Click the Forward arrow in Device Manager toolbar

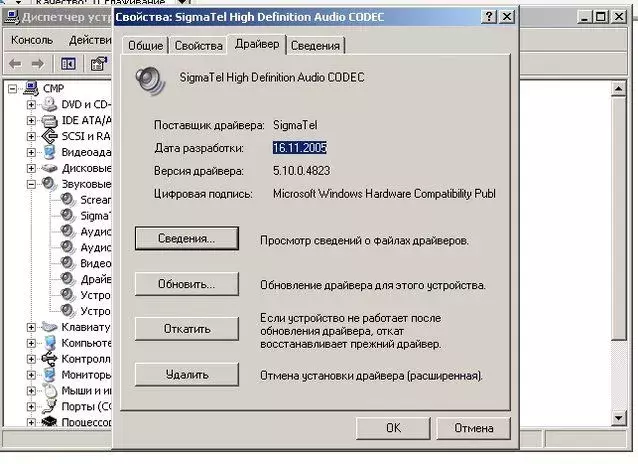pyautogui.click(x=38, y=64)
